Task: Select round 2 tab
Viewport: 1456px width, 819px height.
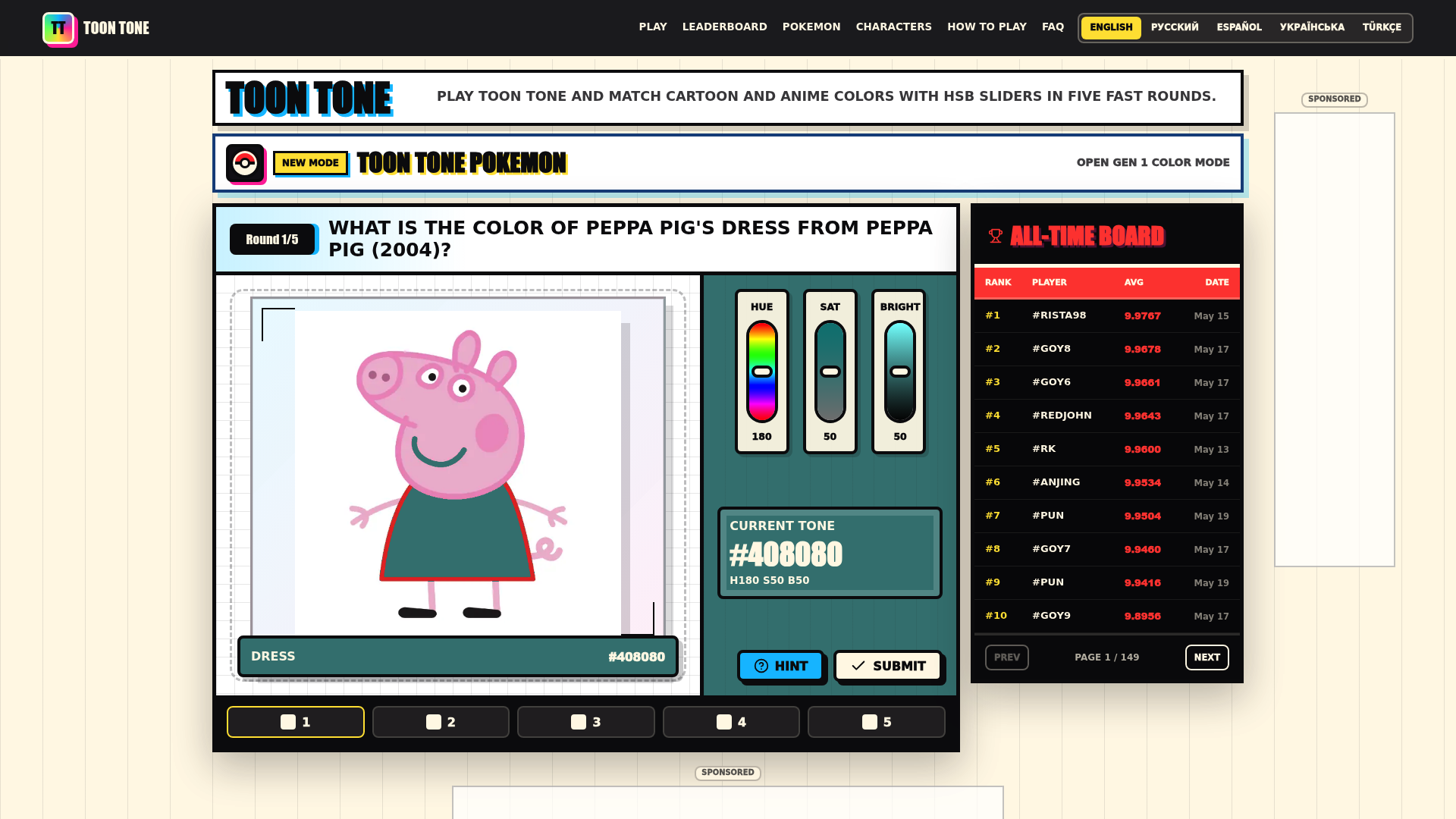Action: pos(441,722)
